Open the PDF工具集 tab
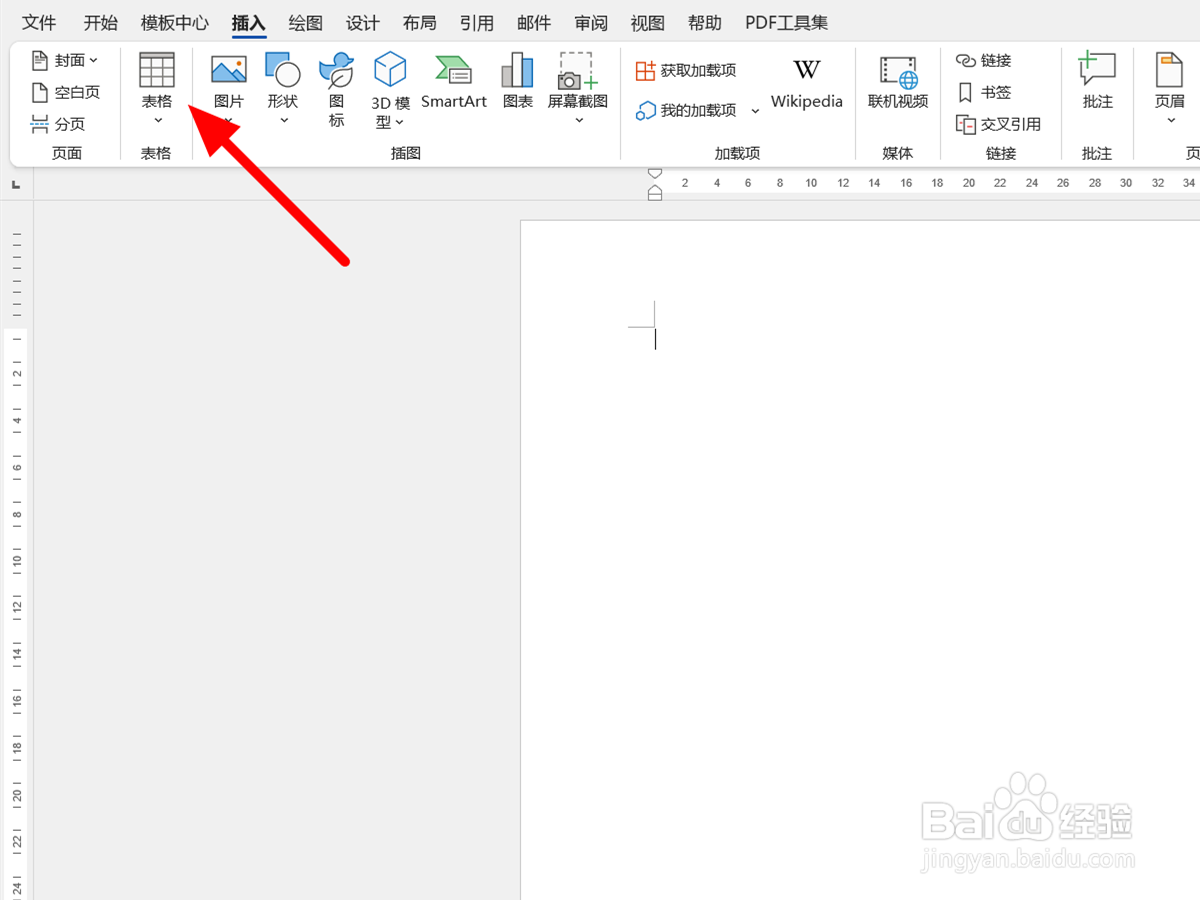Viewport: 1200px width, 900px height. [787, 22]
